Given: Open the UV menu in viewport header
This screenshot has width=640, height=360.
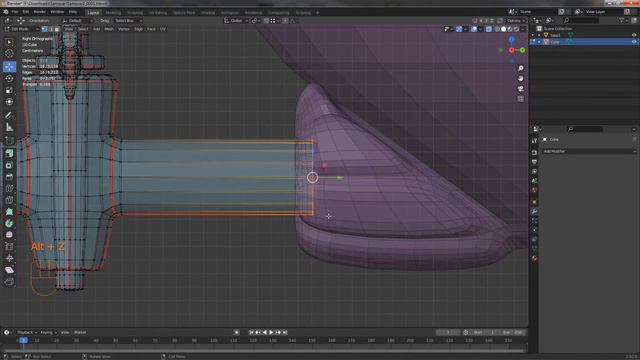Looking at the screenshot, I should coord(163,29).
